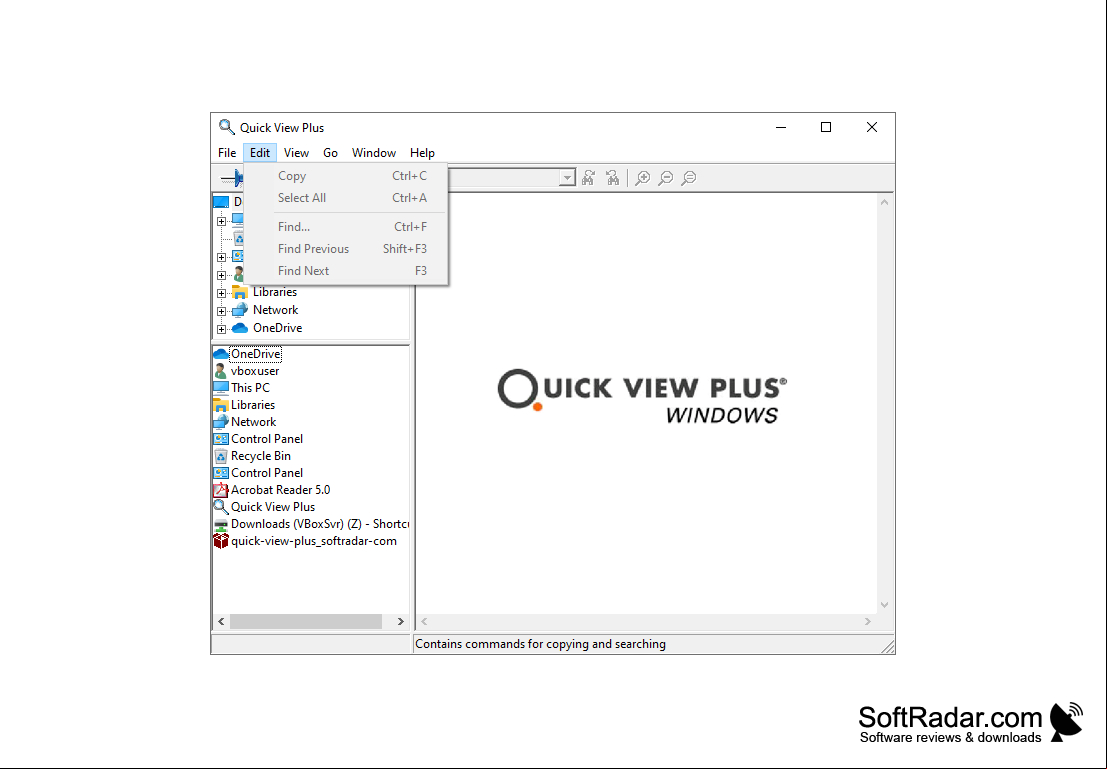This screenshot has width=1107, height=769.
Task: Select the Recycle Bin icon in file list
Action: 221,455
